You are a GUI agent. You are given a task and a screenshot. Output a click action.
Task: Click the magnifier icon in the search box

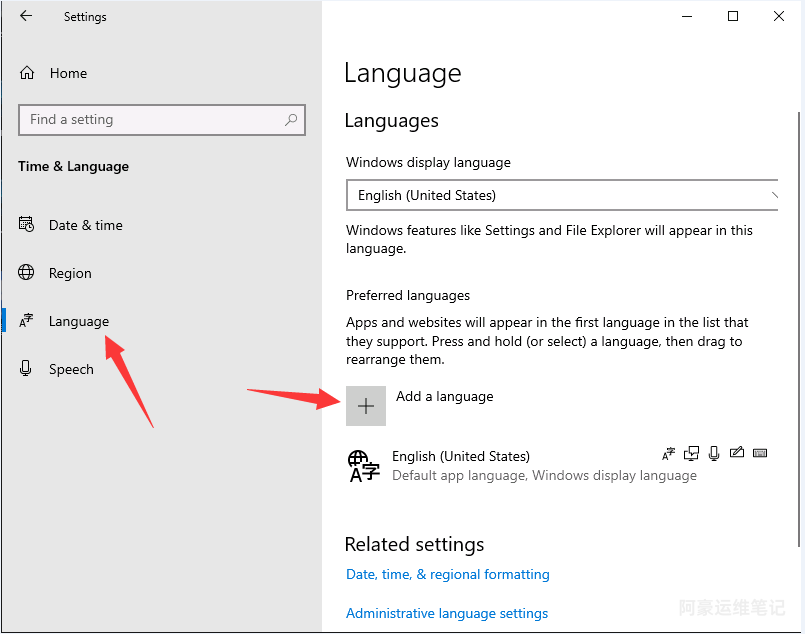291,120
